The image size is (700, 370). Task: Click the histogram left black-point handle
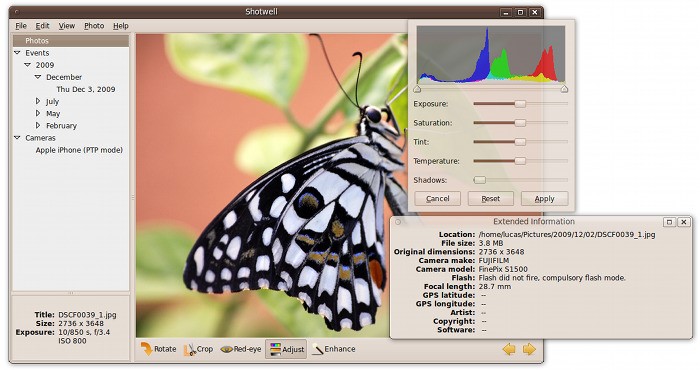pos(417,89)
